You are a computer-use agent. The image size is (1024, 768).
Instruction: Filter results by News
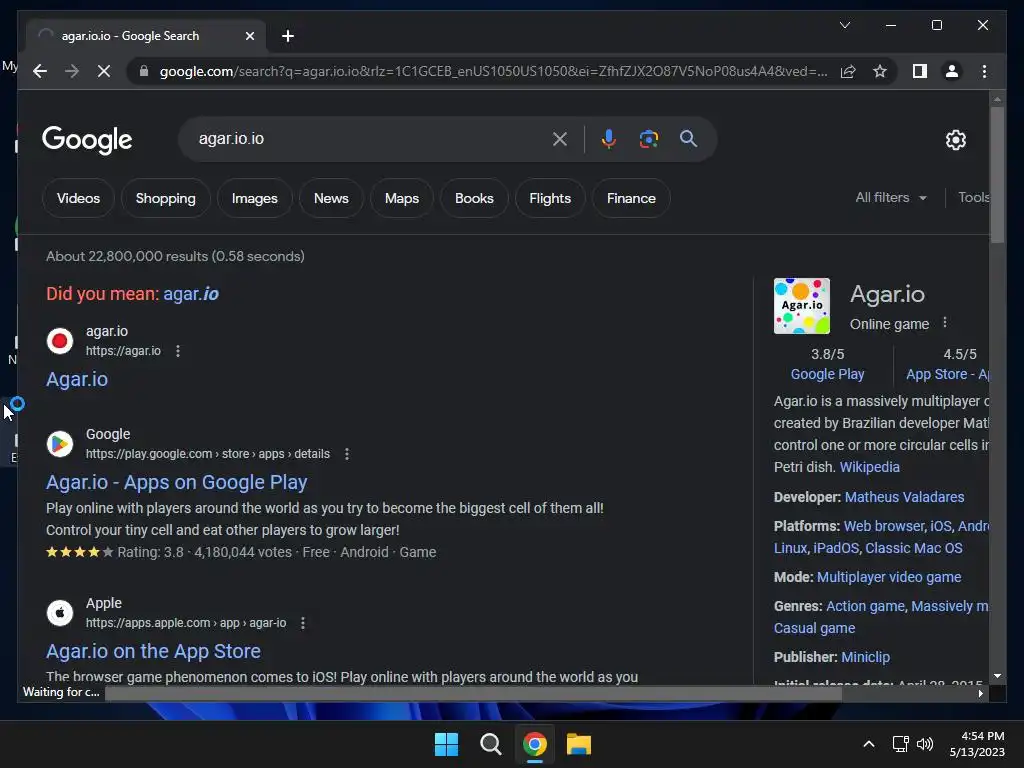[331, 199]
